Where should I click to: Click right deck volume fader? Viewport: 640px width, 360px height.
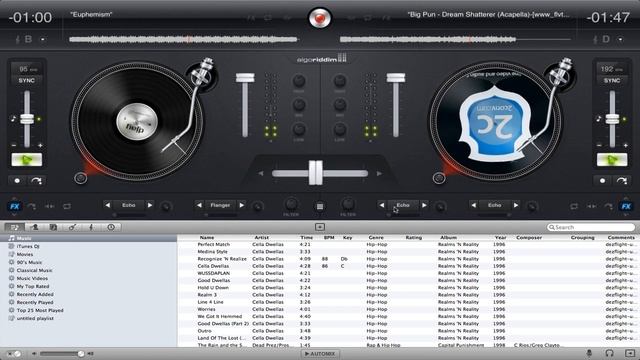(x=396, y=78)
